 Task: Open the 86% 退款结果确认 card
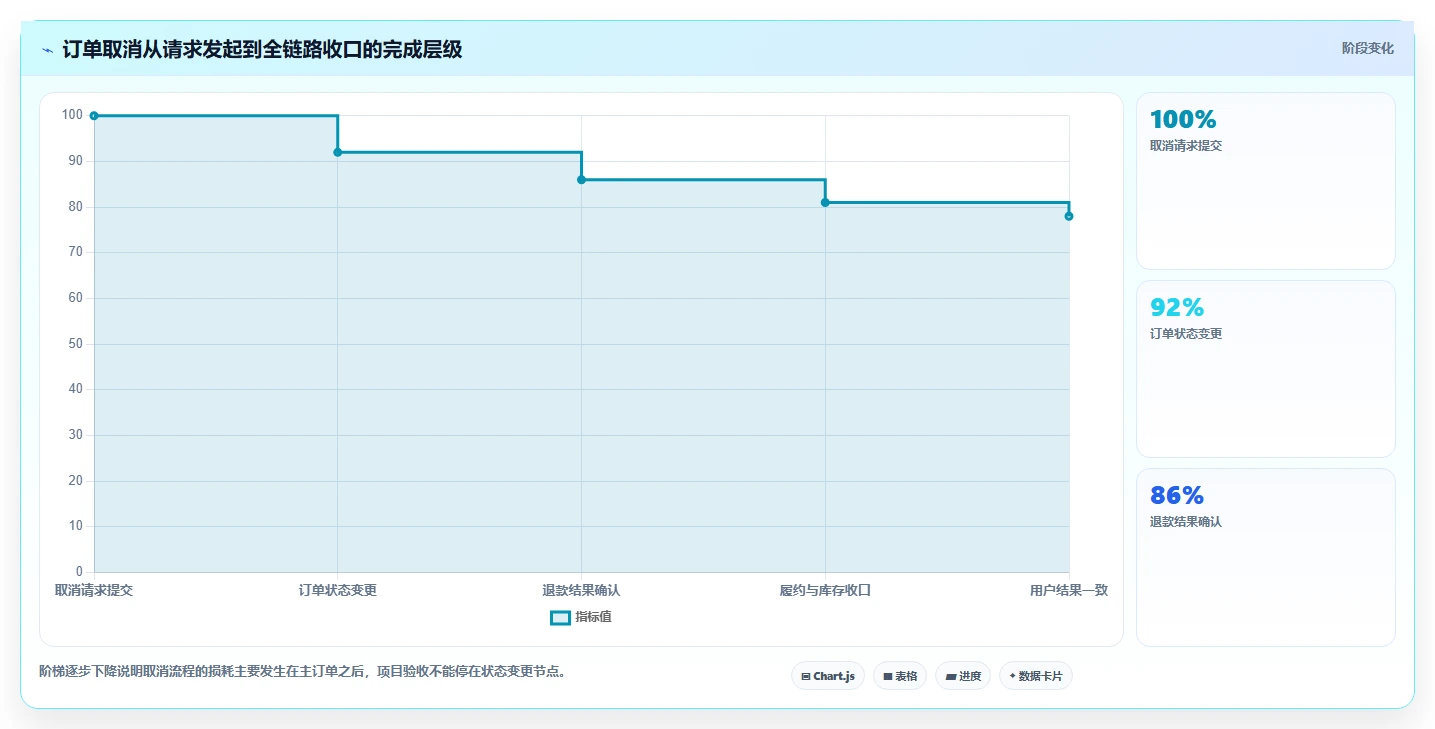(x=1265, y=557)
